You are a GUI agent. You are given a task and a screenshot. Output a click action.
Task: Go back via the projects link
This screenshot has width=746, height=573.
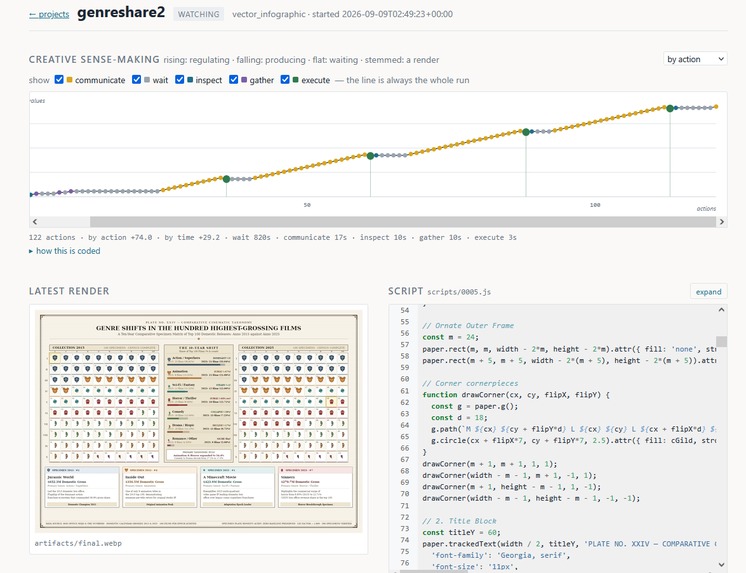click(x=49, y=14)
